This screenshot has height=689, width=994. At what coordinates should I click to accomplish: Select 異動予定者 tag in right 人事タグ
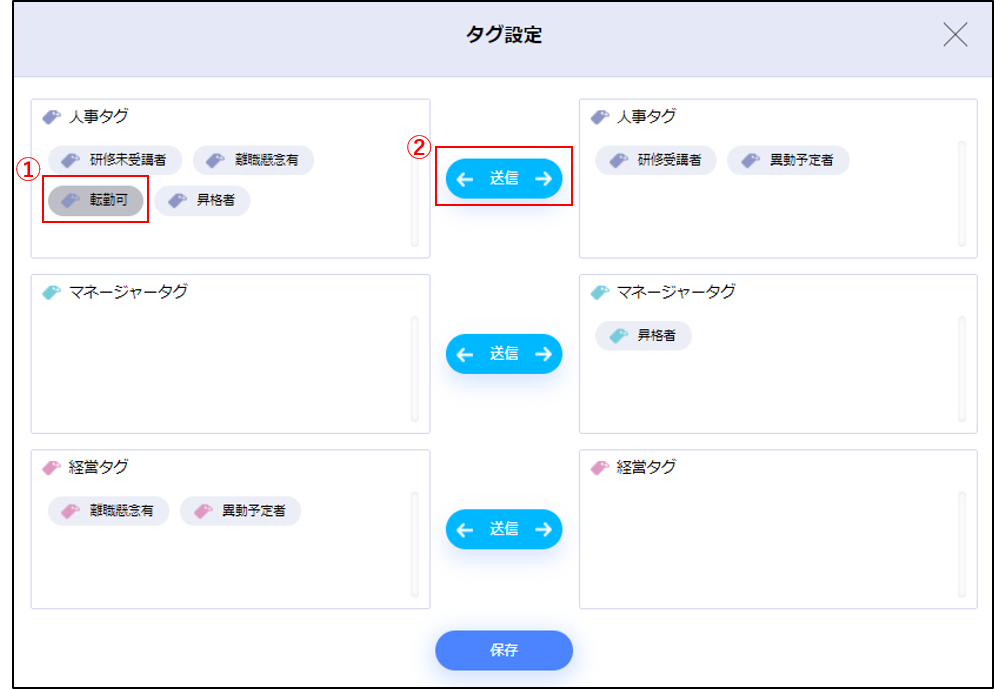788,160
